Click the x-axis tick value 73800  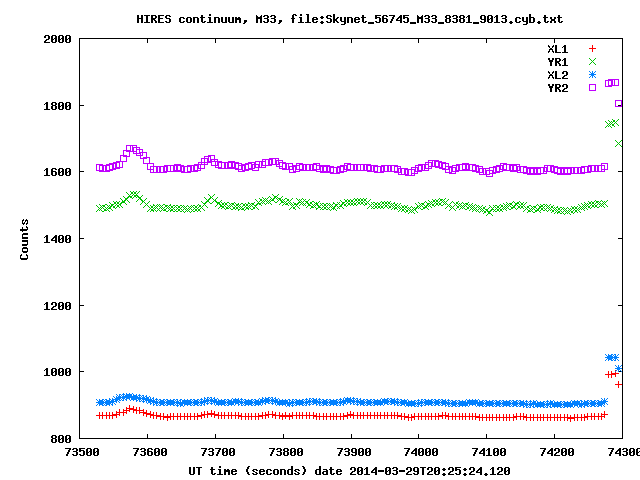click(286, 452)
